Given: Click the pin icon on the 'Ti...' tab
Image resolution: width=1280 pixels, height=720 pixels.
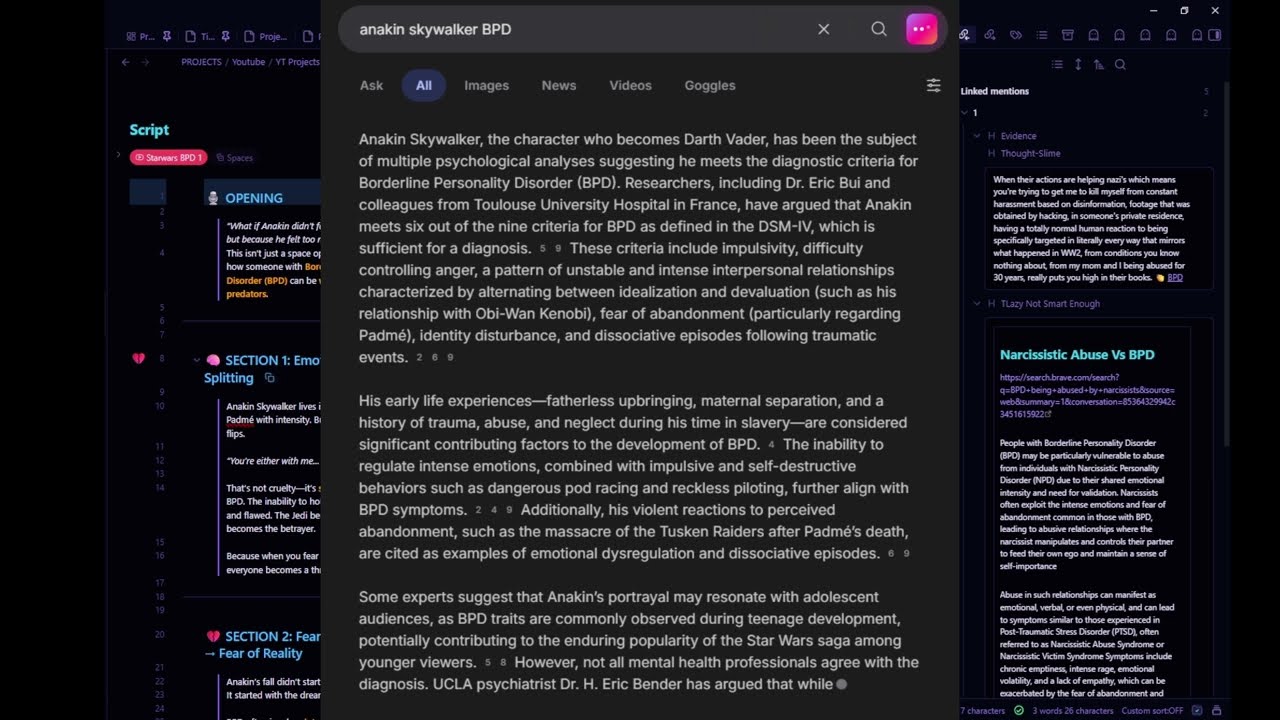Looking at the screenshot, I should coord(226,36).
